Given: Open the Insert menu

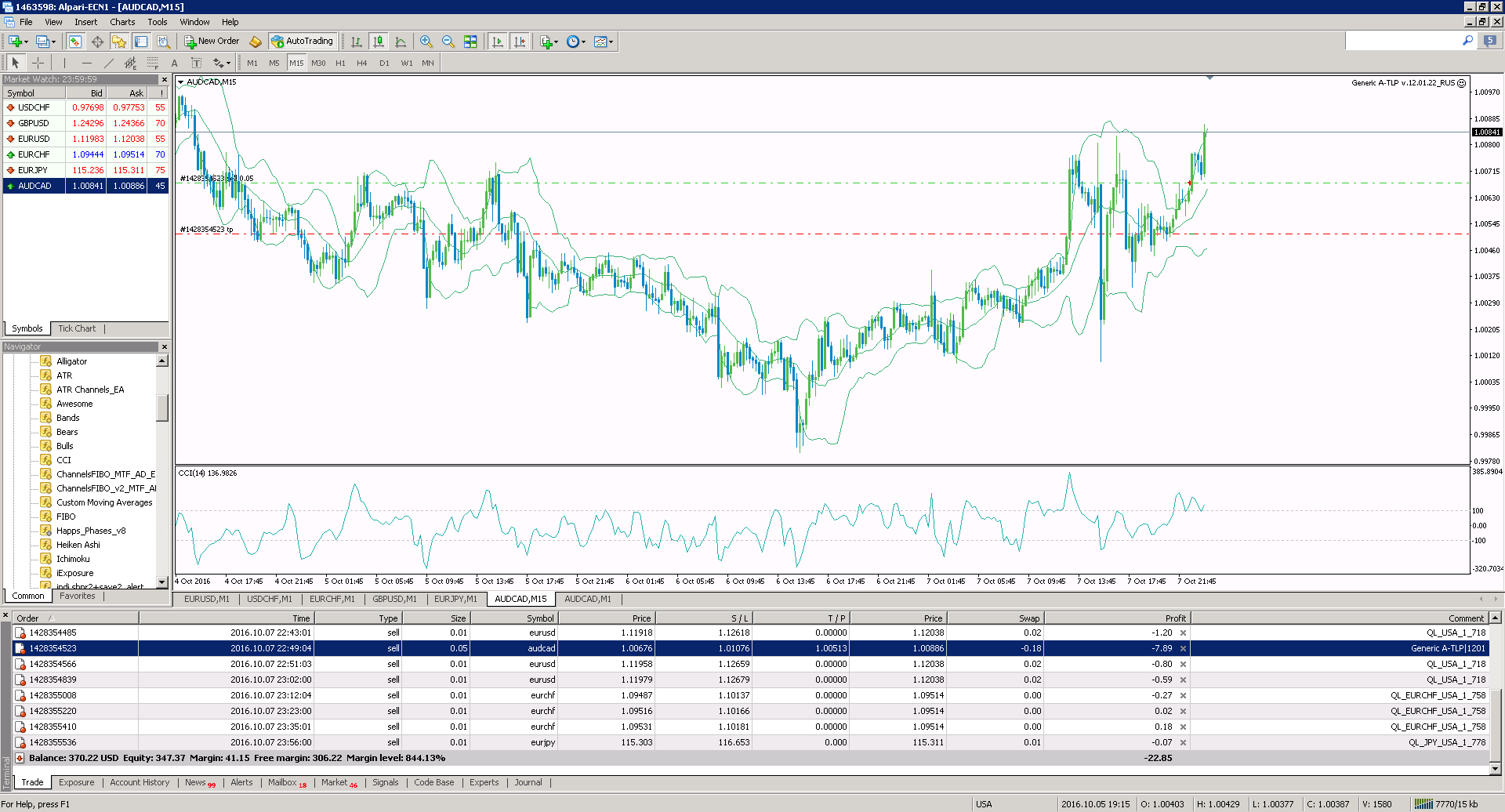Looking at the screenshot, I should (x=86, y=22).
